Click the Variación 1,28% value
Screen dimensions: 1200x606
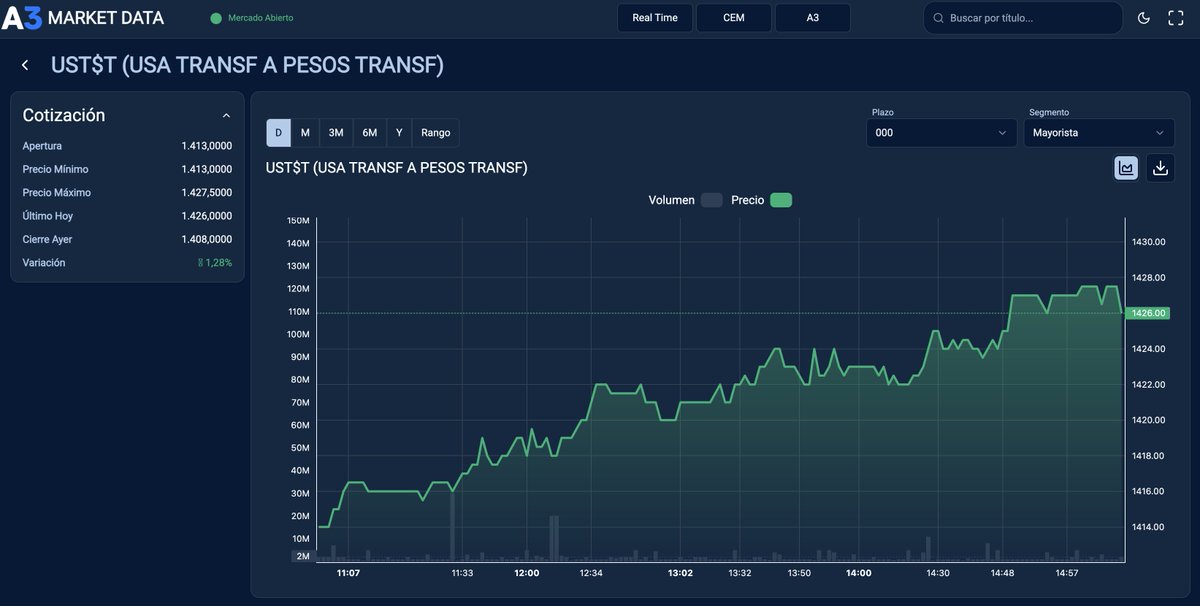[215, 263]
